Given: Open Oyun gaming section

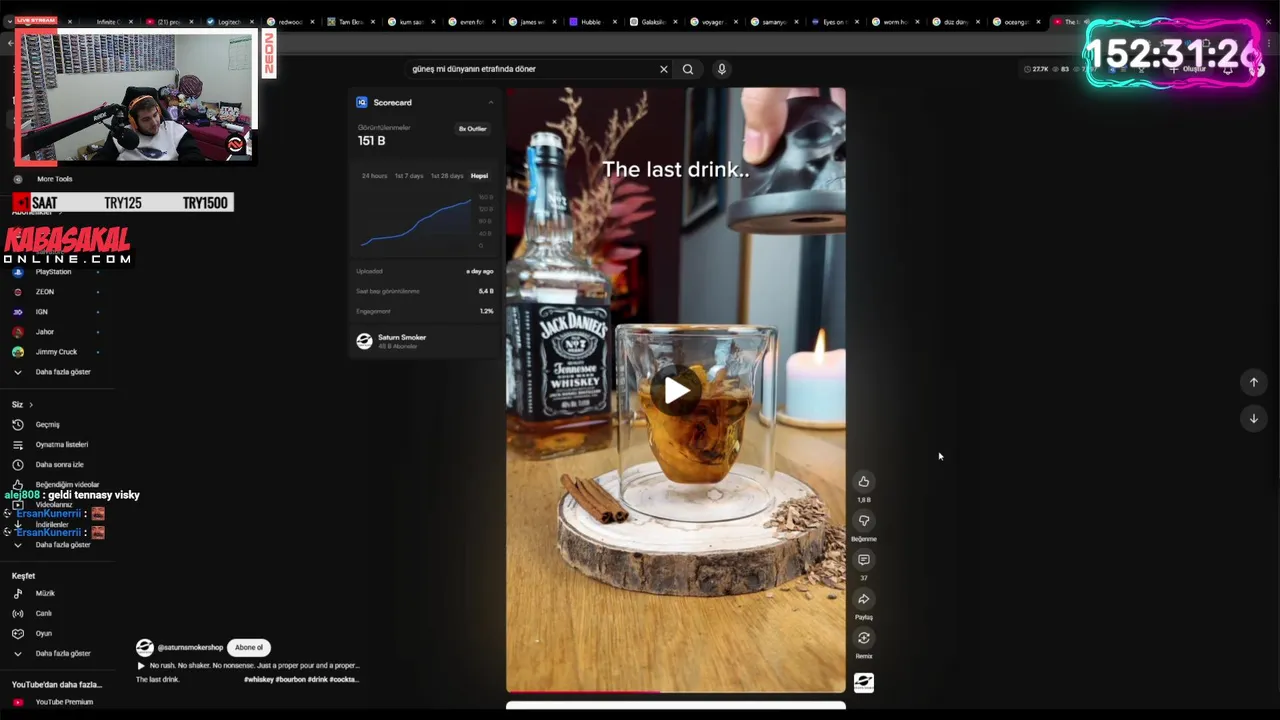Looking at the screenshot, I should pyautogui.click(x=45, y=633).
